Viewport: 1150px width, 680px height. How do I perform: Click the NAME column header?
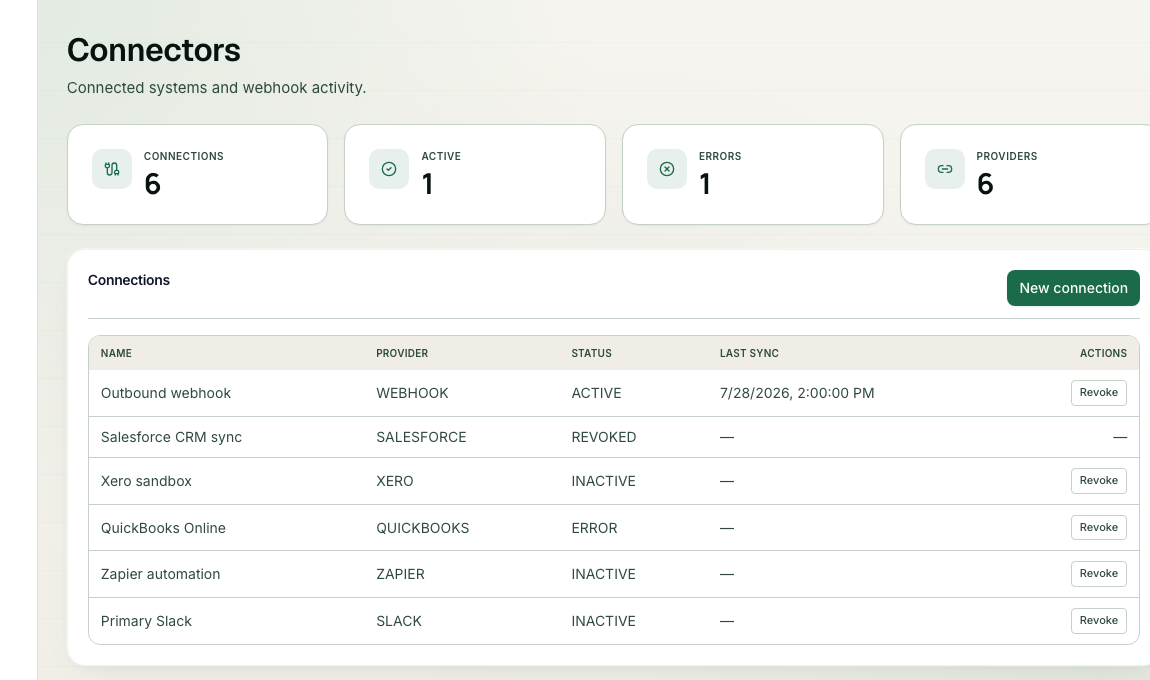[116, 354]
